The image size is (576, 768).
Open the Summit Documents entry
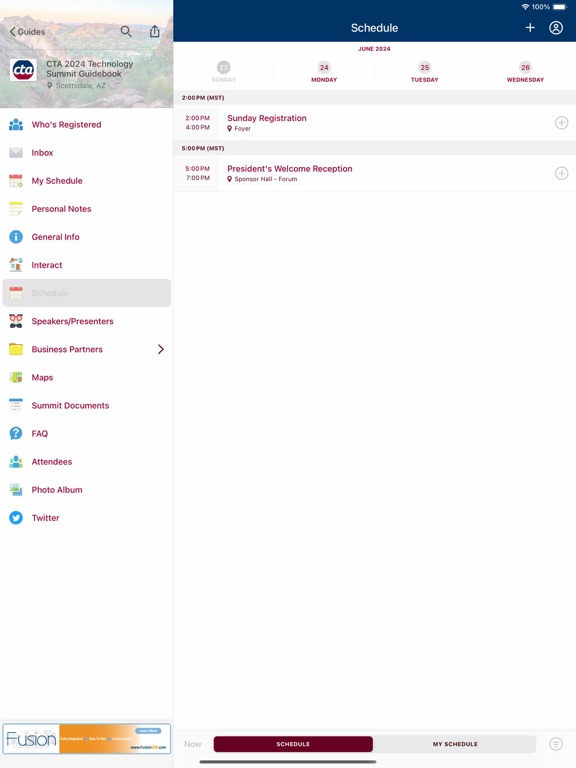click(x=87, y=406)
